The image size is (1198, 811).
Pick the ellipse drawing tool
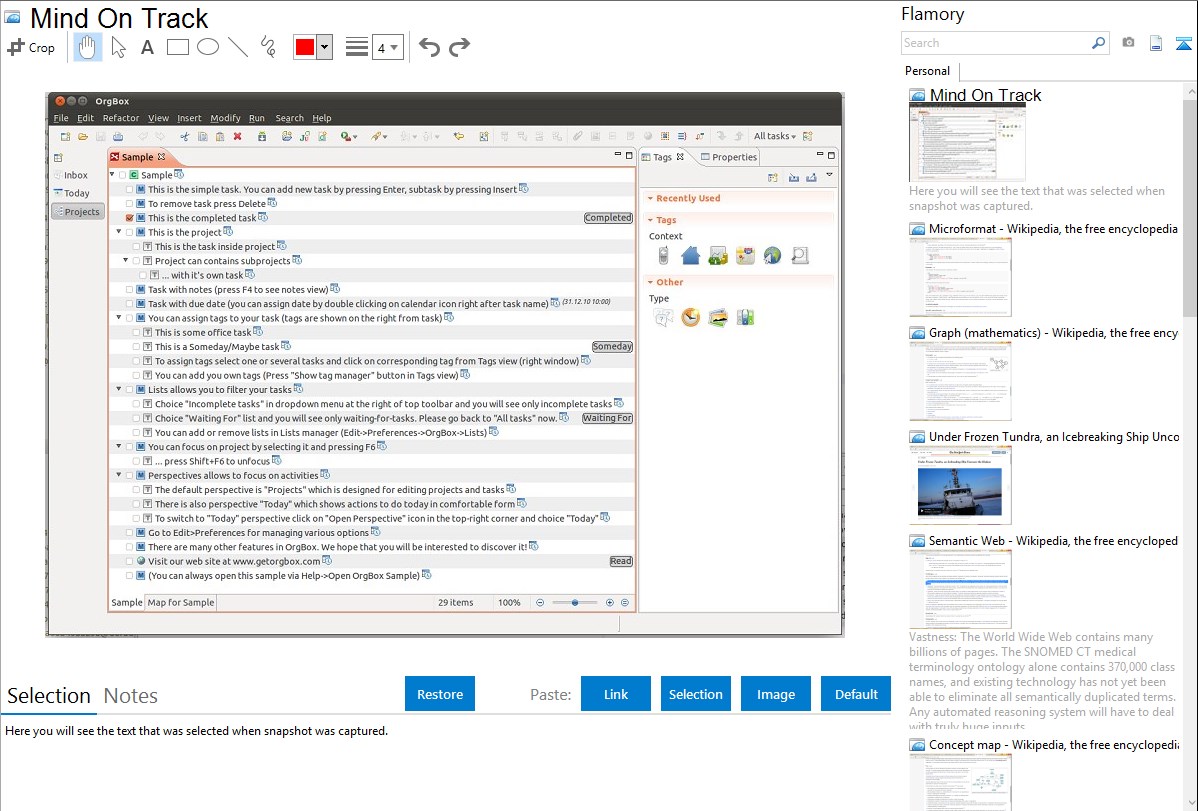(x=208, y=47)
